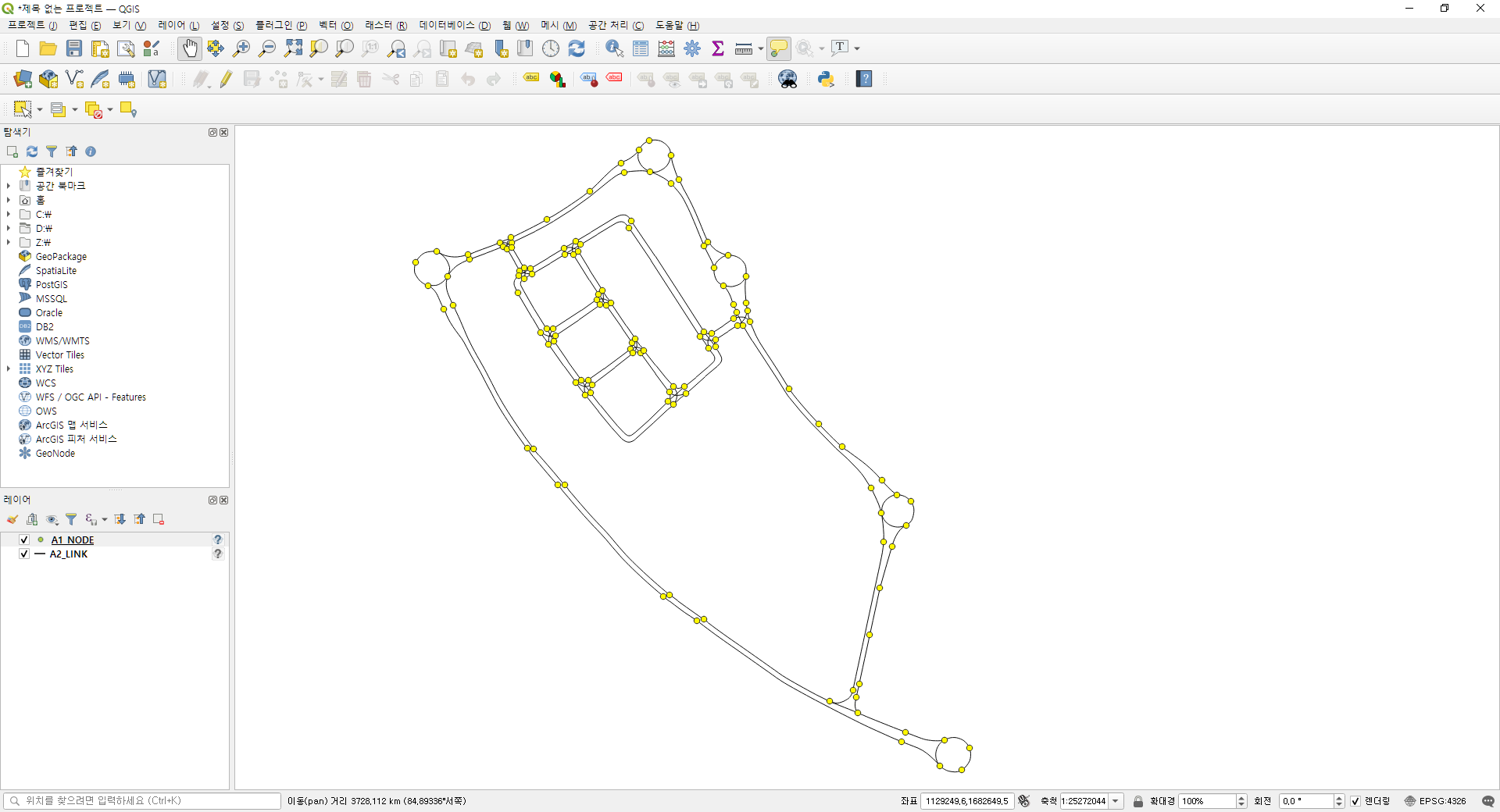This screenshot has height=812, width=1500.
Task: Click the Deselect Features icon
Action: 94,110
